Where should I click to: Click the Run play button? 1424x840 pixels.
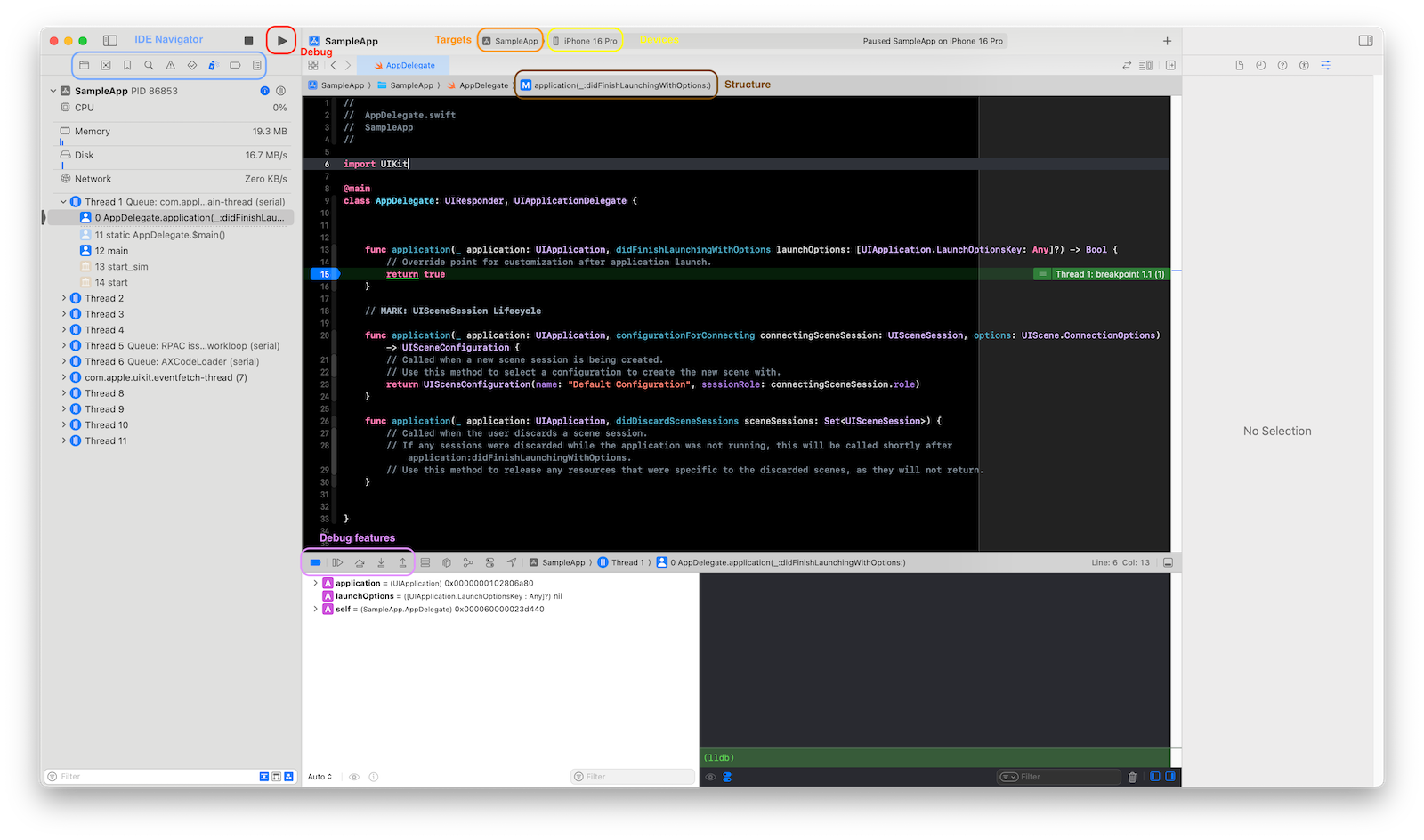tap(281, 41)
